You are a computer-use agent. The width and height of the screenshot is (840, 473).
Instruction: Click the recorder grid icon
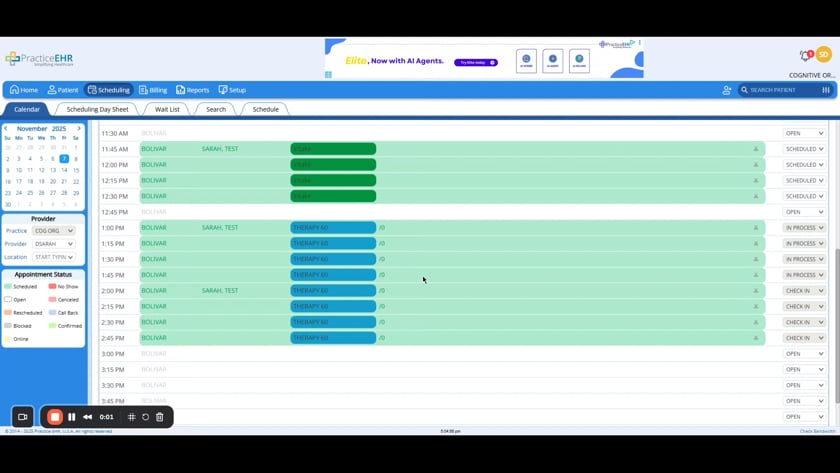[131, 417]
